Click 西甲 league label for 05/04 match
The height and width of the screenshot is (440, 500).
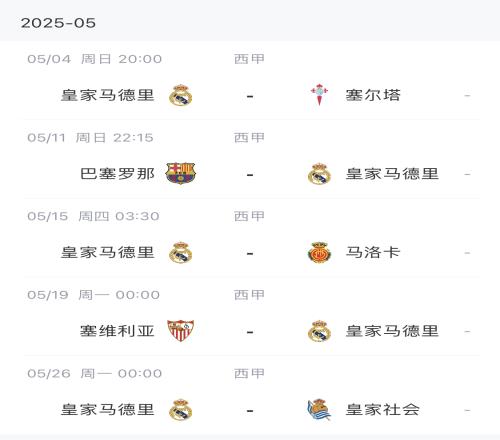pyautogui.click(x=249, y=59)
